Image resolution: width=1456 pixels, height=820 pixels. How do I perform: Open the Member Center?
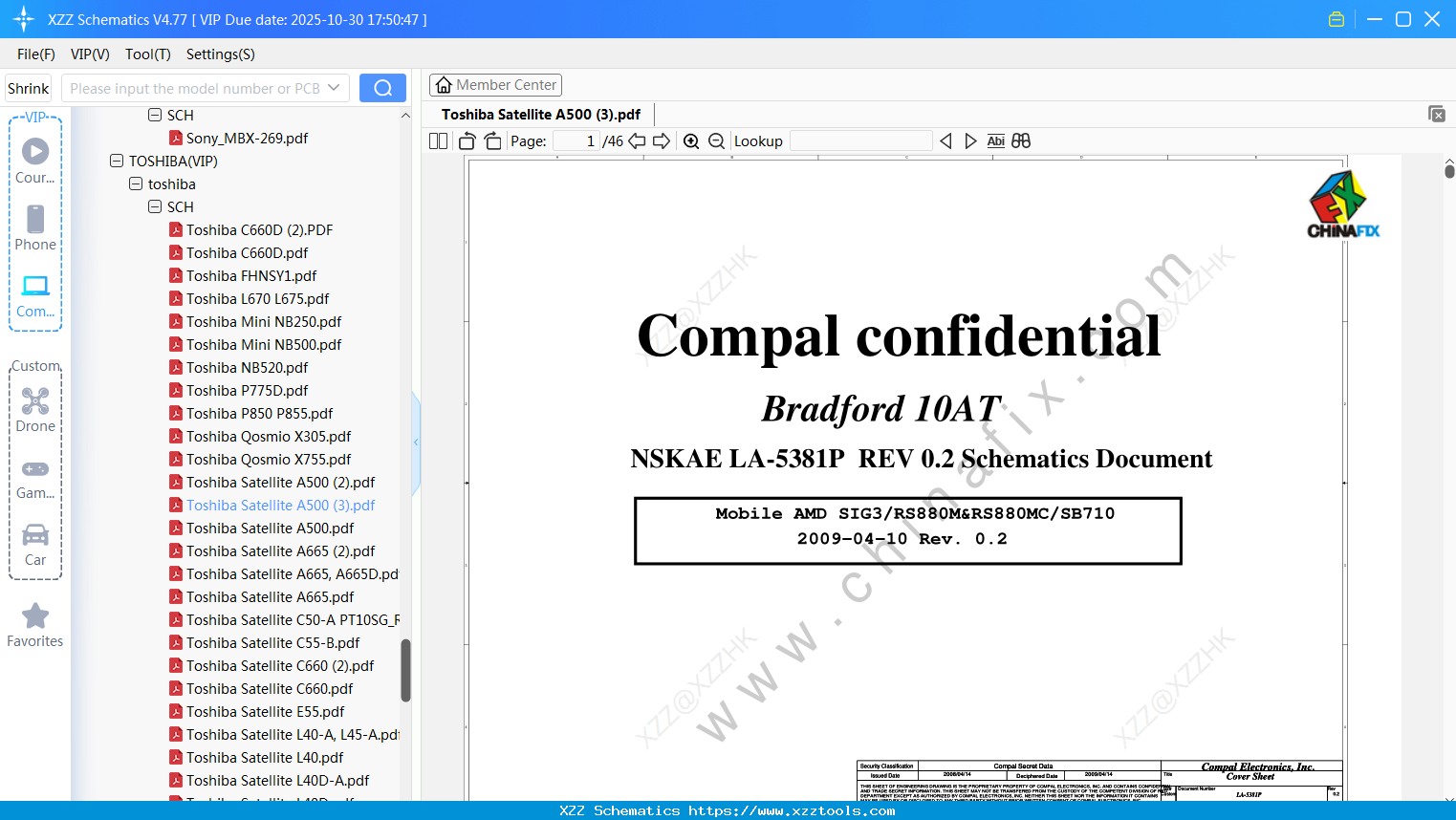click(495, 85)
